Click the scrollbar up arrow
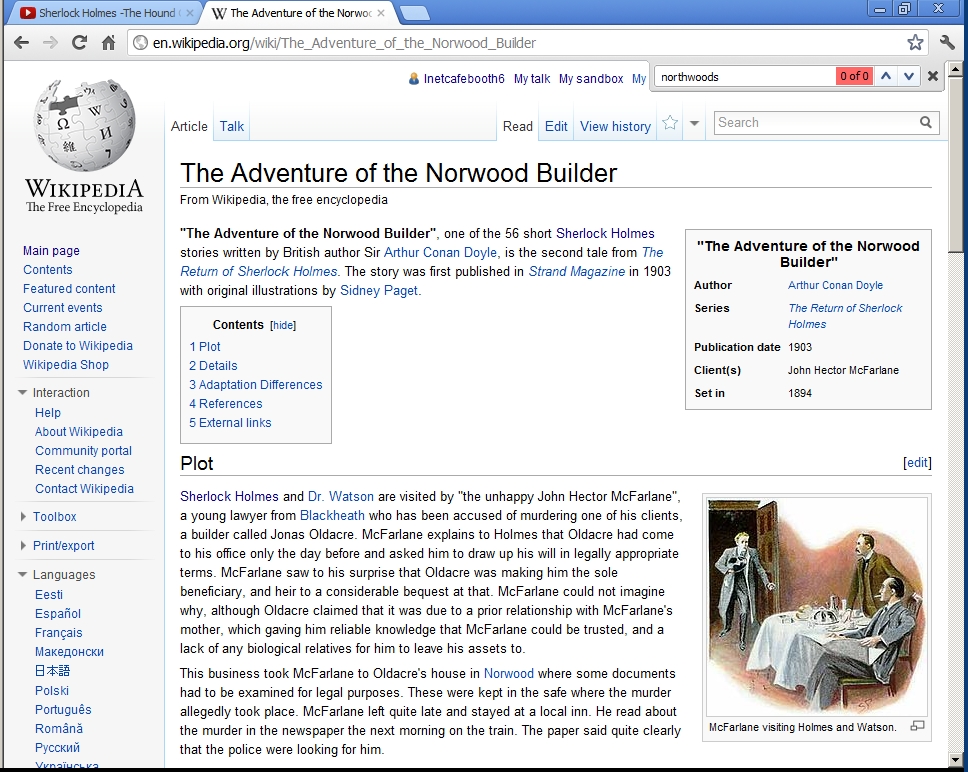The height and width of the screenshot is (772, 968). [x=956, y=68]
